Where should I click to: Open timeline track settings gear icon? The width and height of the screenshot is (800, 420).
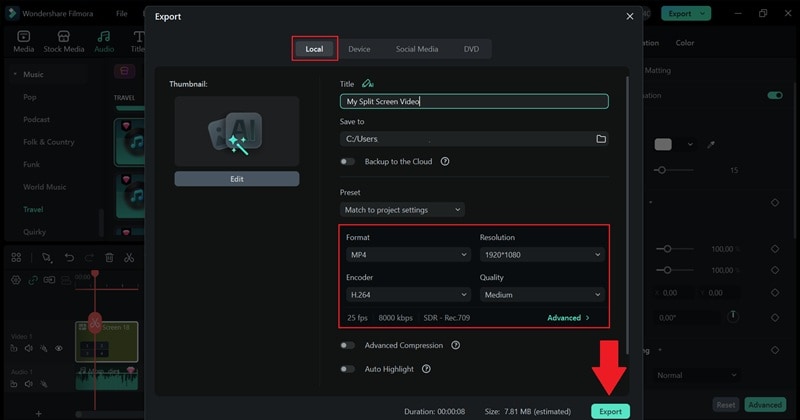tap(16, 280)
